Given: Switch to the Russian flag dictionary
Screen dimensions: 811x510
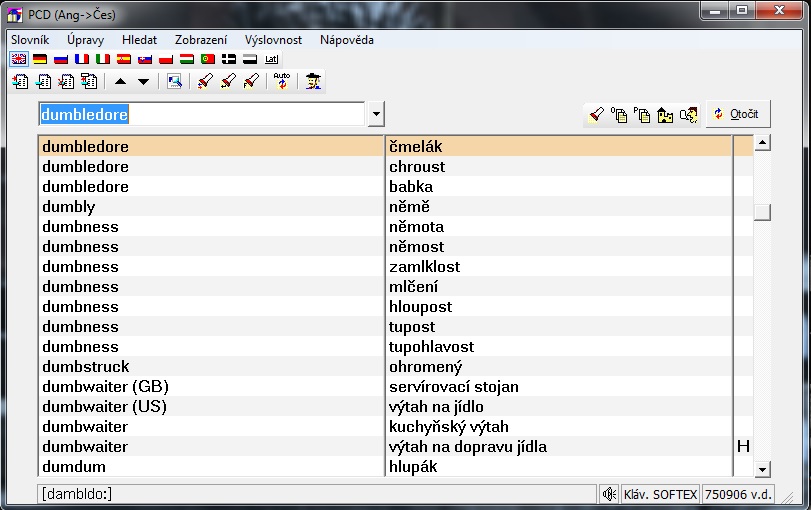Looking at the screenshot, I should [x=61, y=59].
